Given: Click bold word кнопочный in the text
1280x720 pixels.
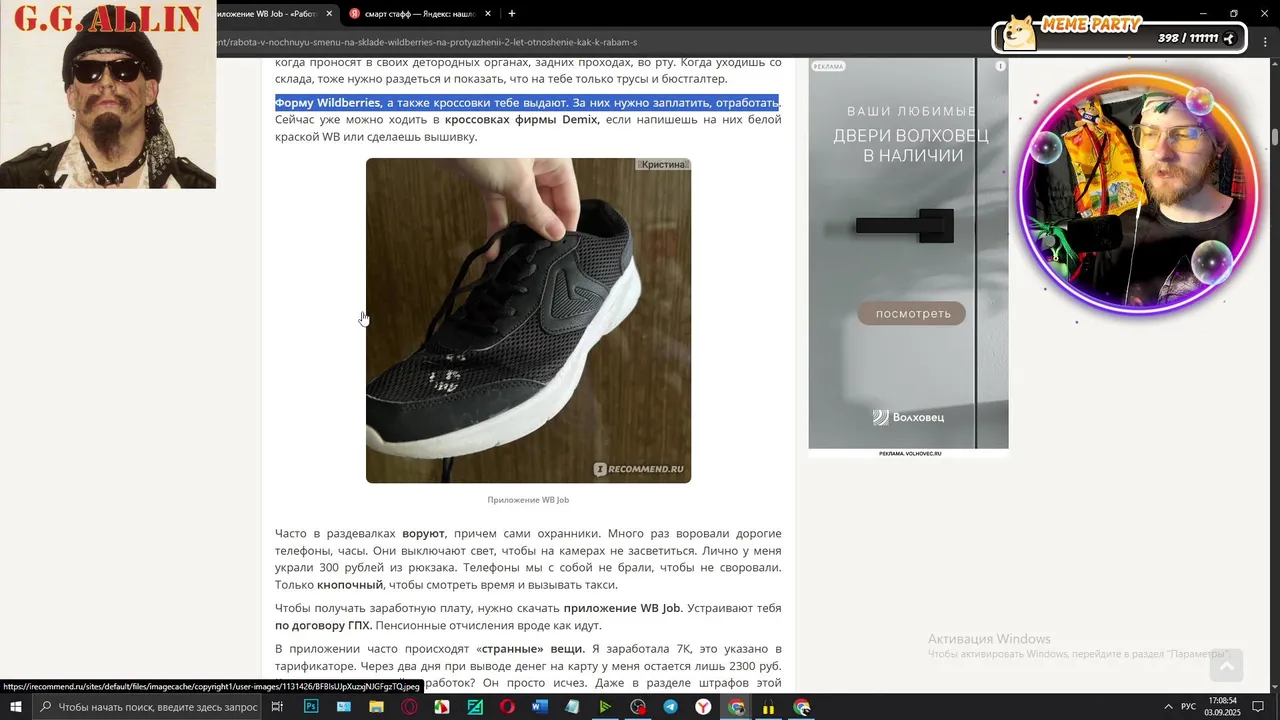Looking at the screenshot, I should click(350, 585).
